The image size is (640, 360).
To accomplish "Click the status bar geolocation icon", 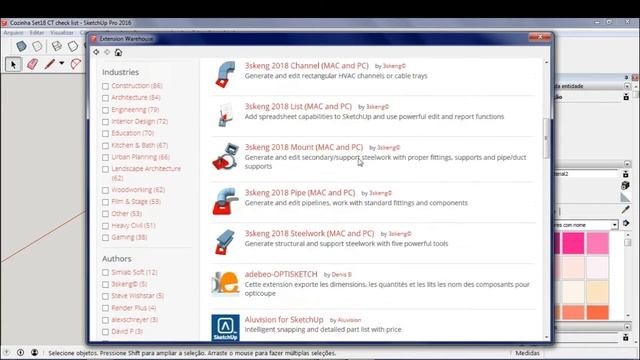I will point(6,352).
